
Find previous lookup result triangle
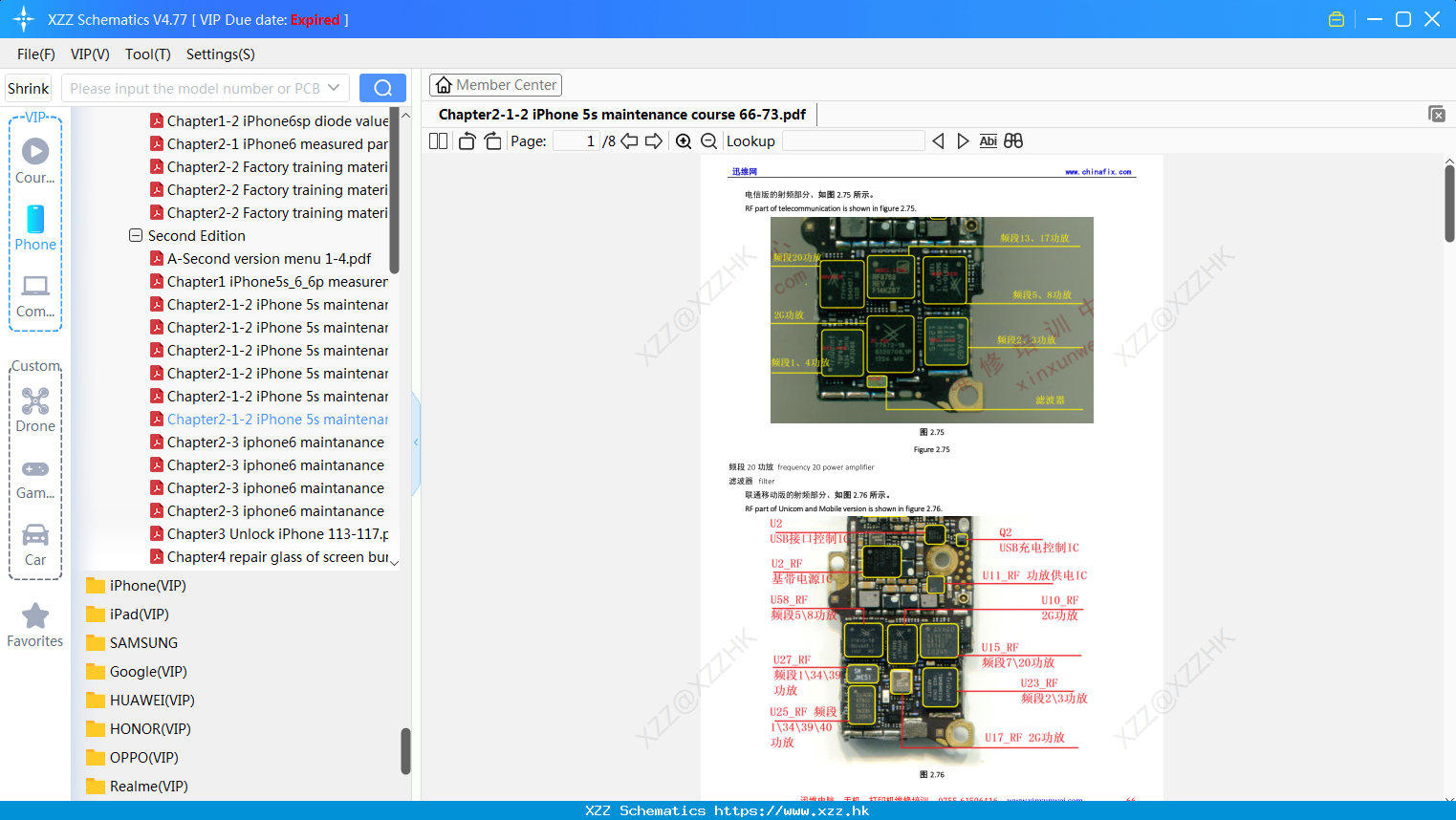pyautogui.click(x=938, y=141)
